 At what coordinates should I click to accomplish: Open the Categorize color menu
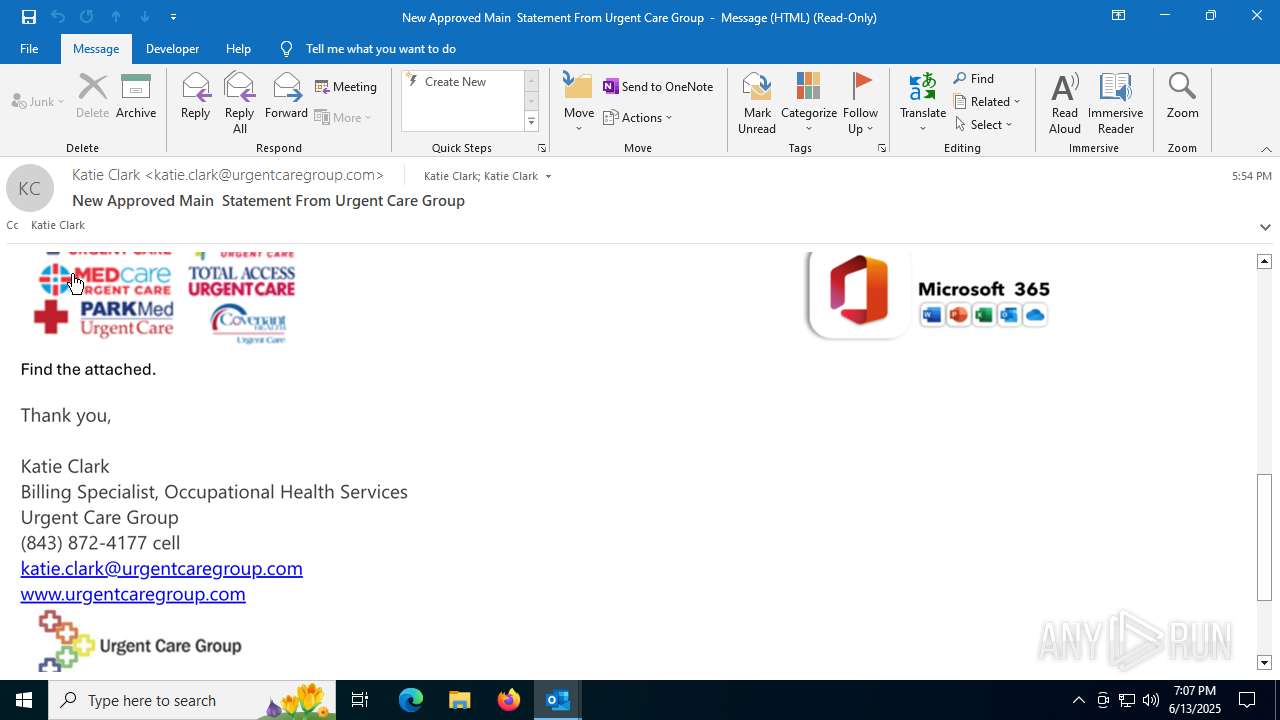tap(809, 103)
